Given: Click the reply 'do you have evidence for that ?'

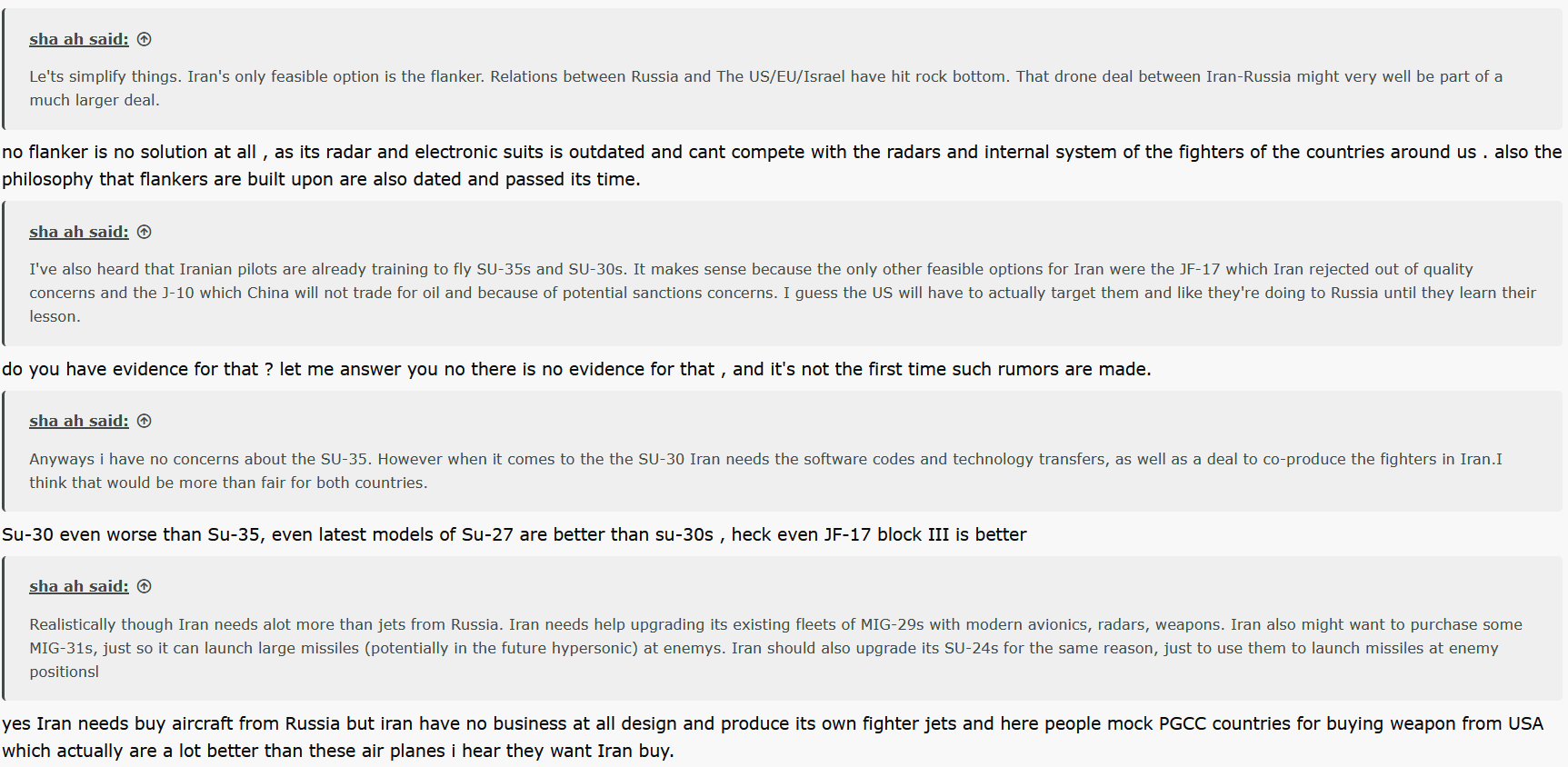Looking at the screenshot, I should (x=576, y=369).
